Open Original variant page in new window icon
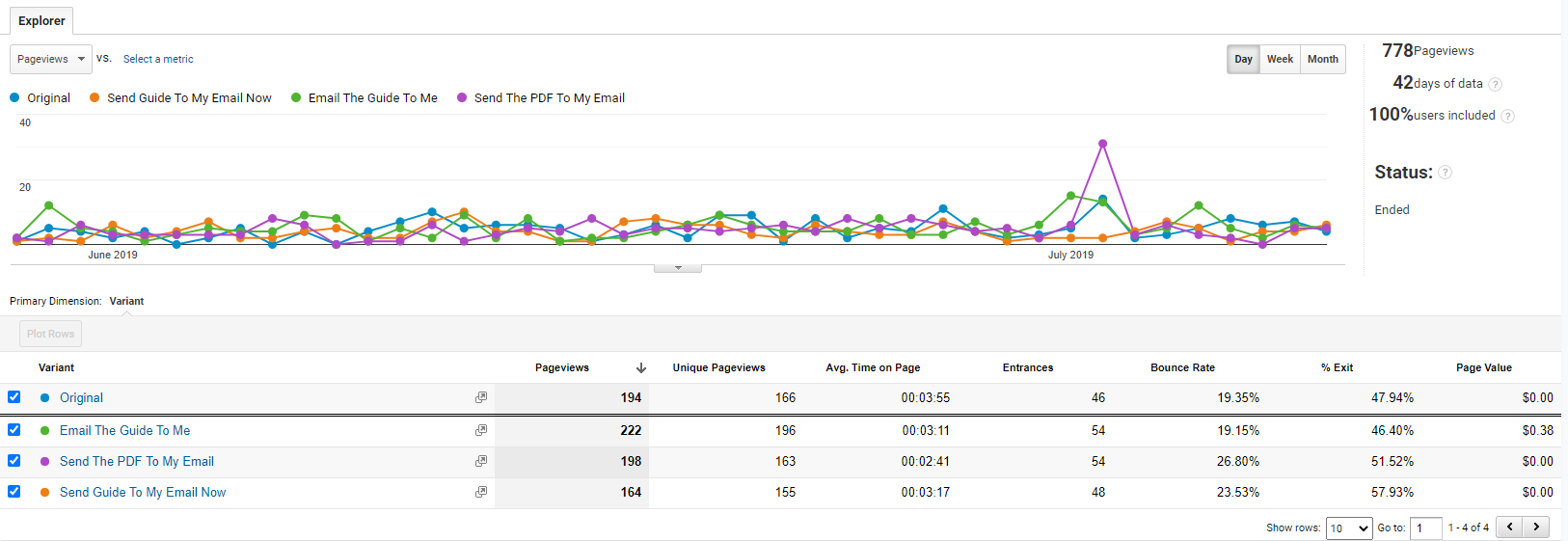 481,397
